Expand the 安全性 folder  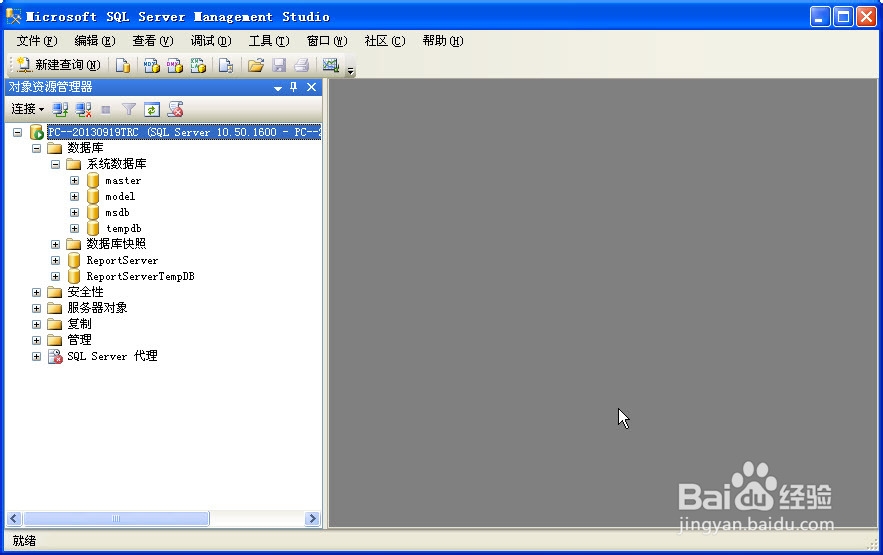click(x=37, y=293)
